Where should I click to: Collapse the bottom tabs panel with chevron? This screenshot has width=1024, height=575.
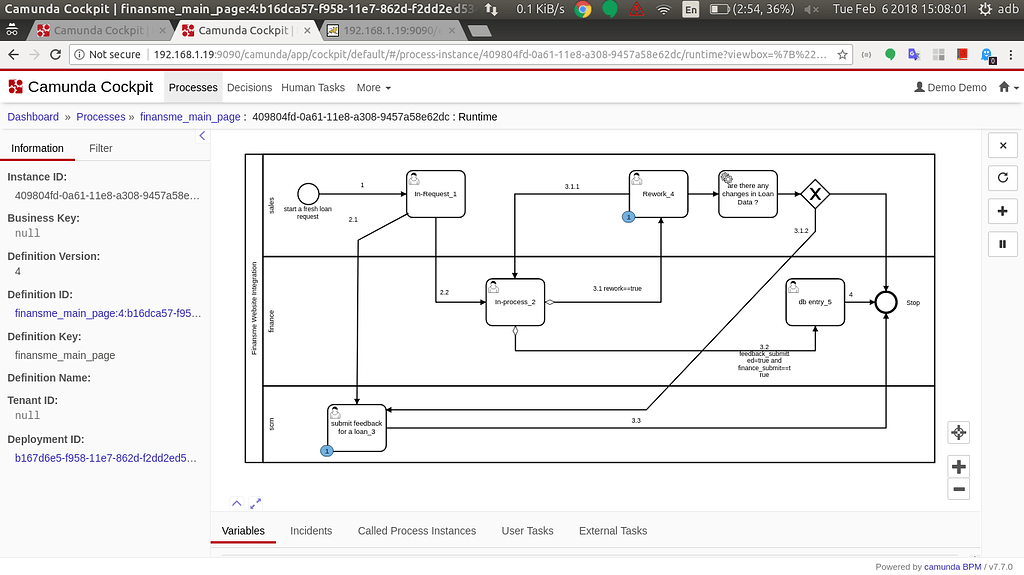pos(236,504)
